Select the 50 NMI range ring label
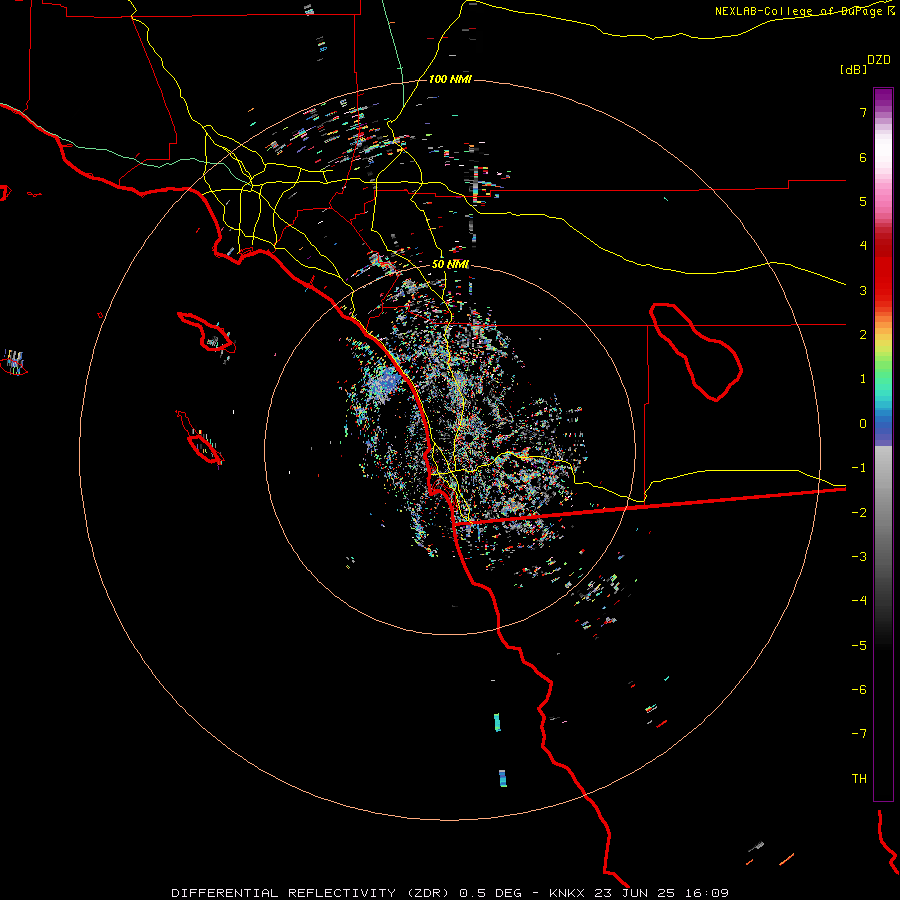Image resolution: width=900 pixels, height=900 pixels. pyautogui.click(x=451, y=265)
